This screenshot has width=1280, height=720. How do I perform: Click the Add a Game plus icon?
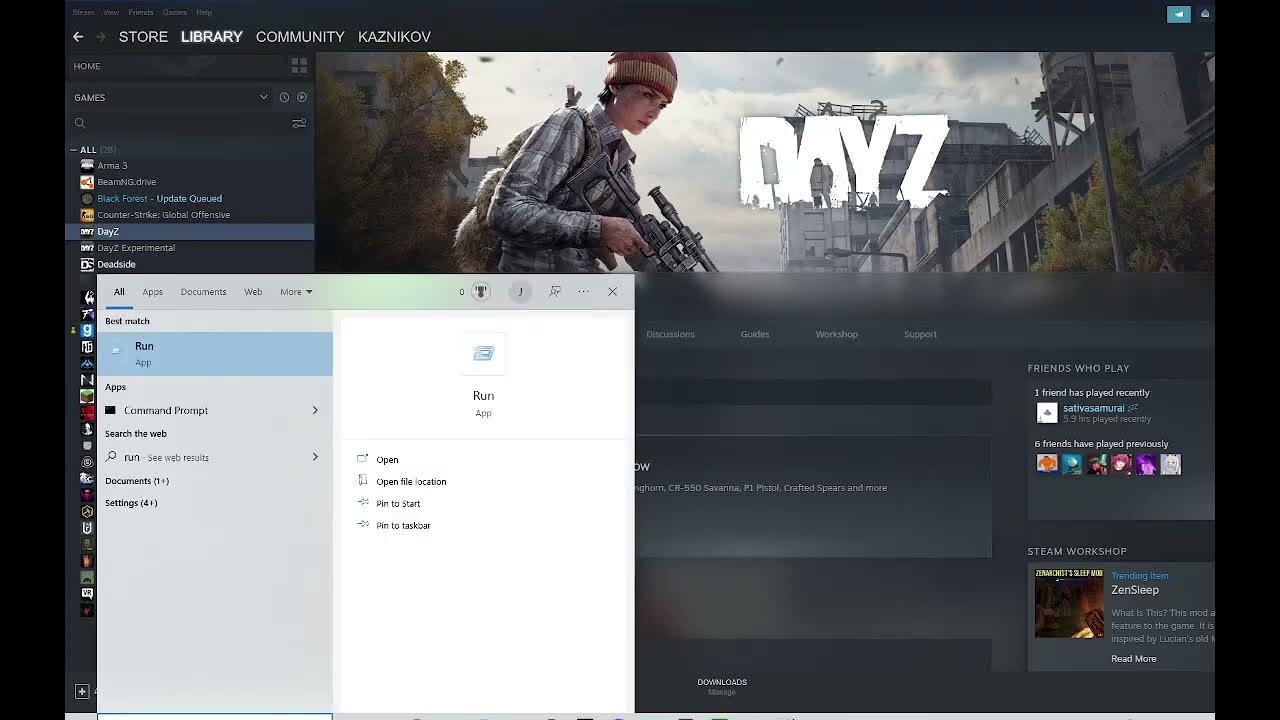tap(82, 691)
